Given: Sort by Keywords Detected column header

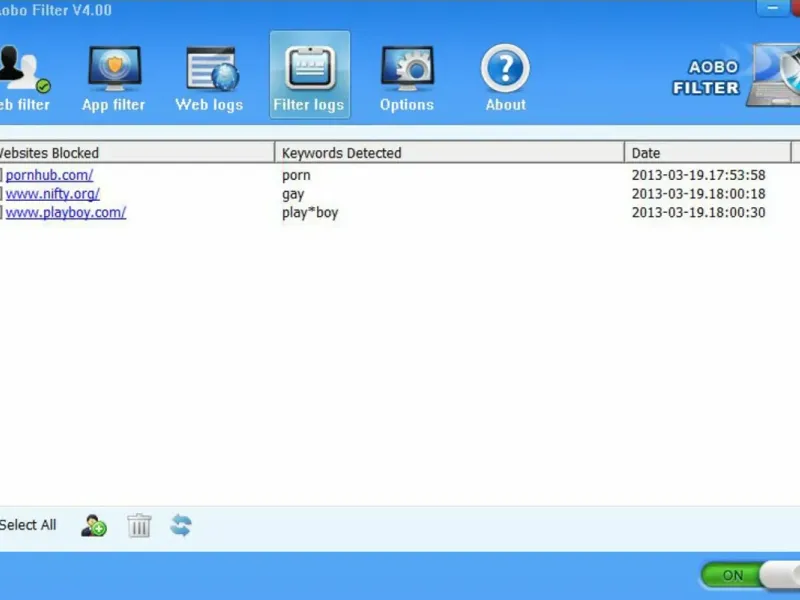Looking at the screenshot, I should click(449, 153).
